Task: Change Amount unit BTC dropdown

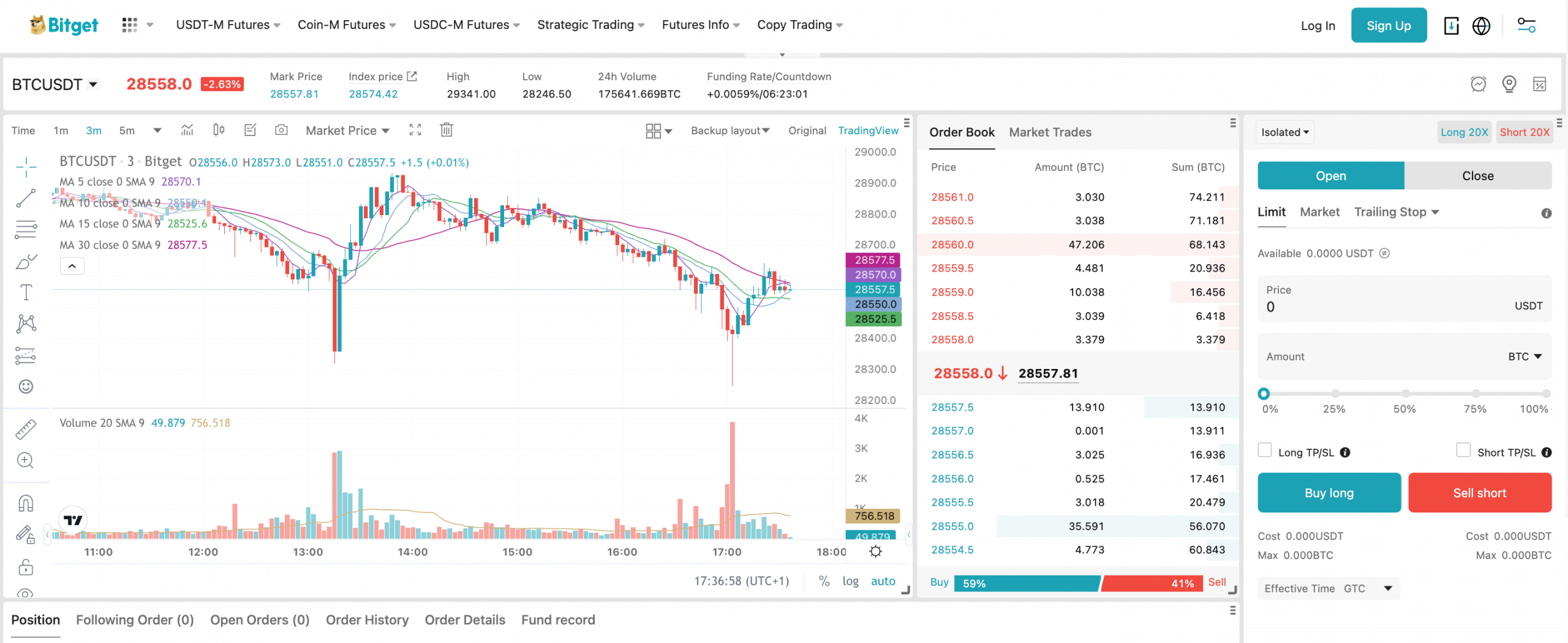Action: coord(1525,357)
